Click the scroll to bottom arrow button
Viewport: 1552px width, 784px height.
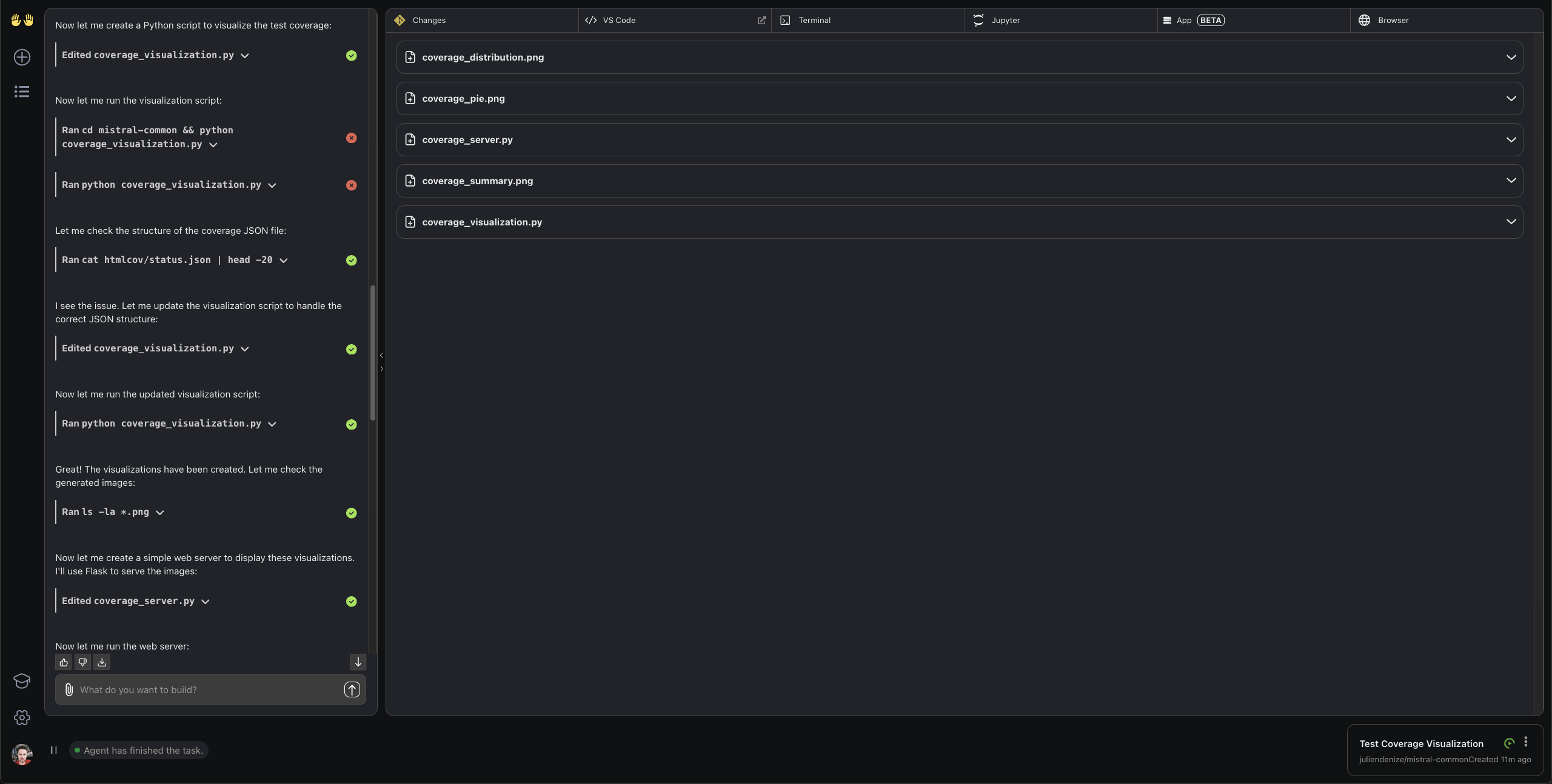coord(358,662)
